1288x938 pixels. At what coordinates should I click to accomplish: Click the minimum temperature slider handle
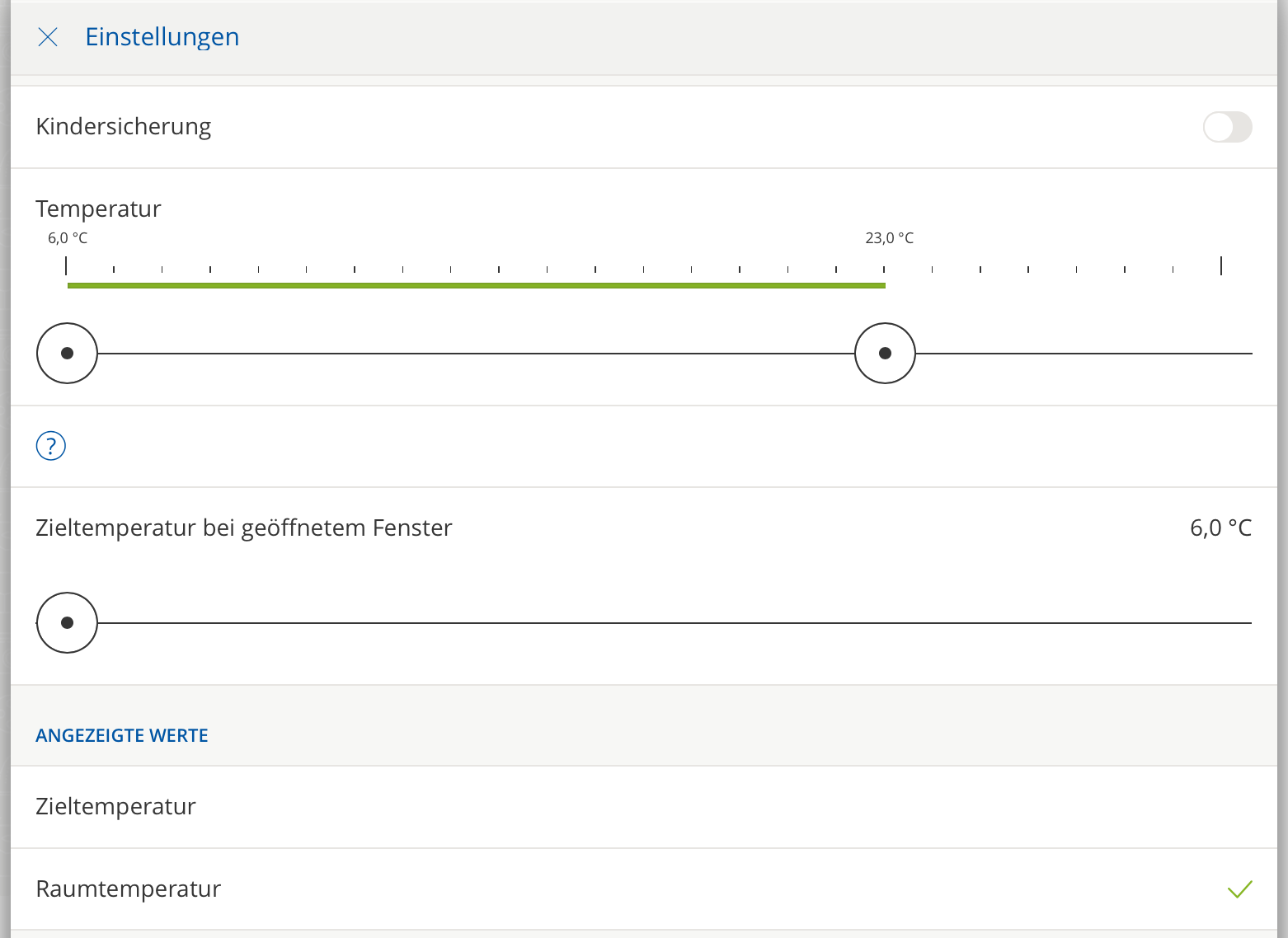(68, 354)
